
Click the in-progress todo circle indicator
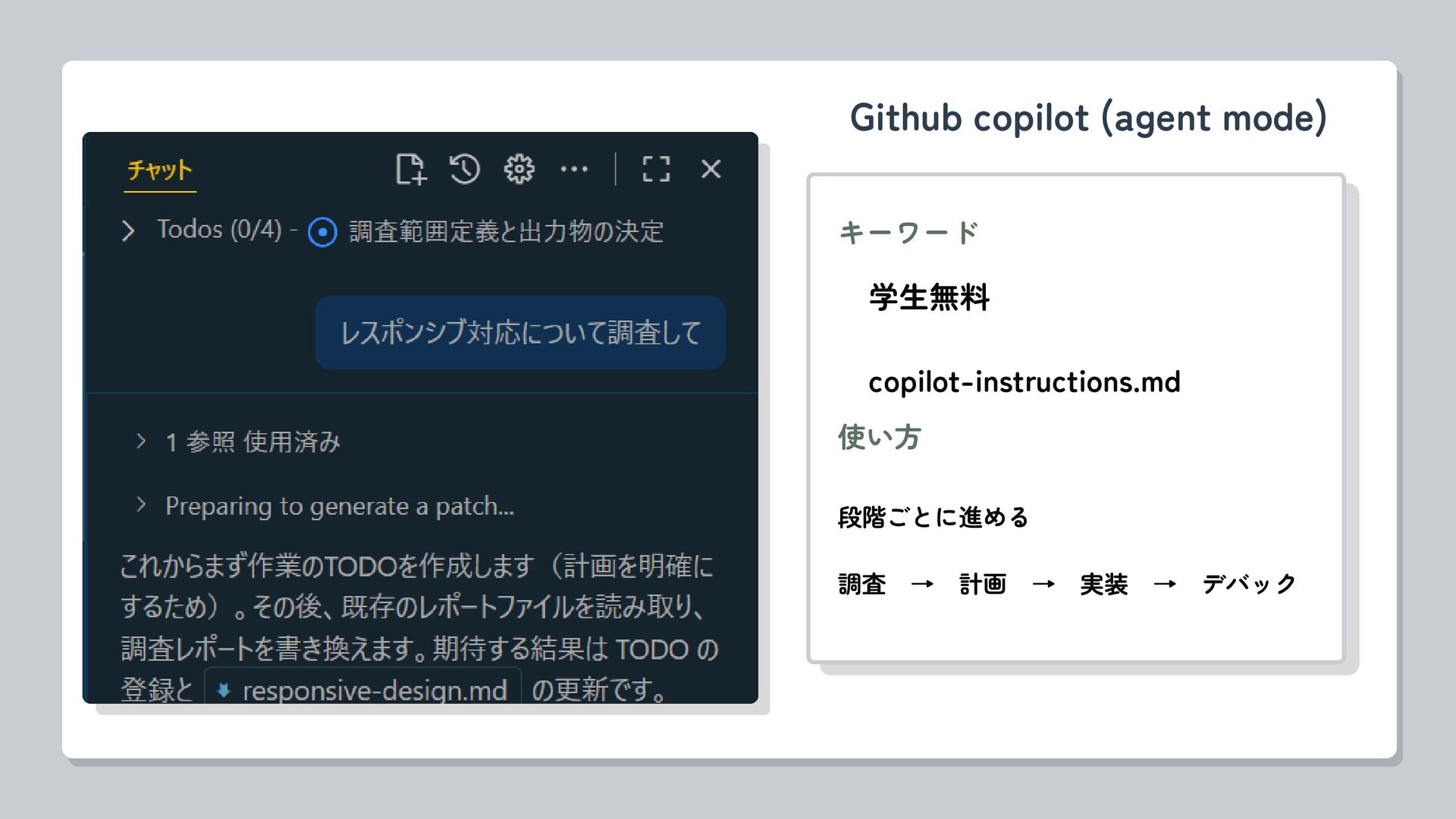tap(322, 232)
